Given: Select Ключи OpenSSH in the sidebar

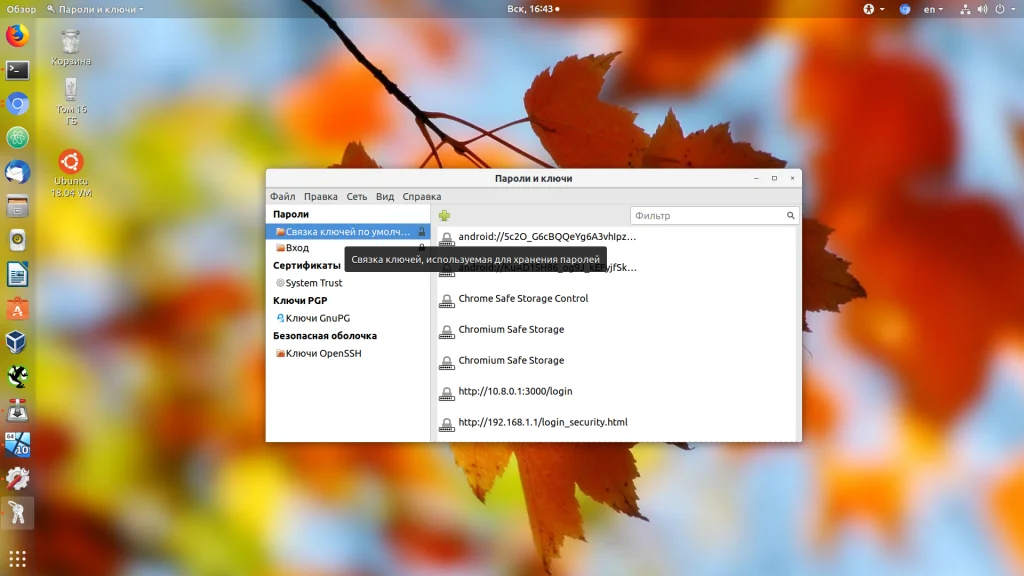Looking at the screenshot, I should point(323,354).
